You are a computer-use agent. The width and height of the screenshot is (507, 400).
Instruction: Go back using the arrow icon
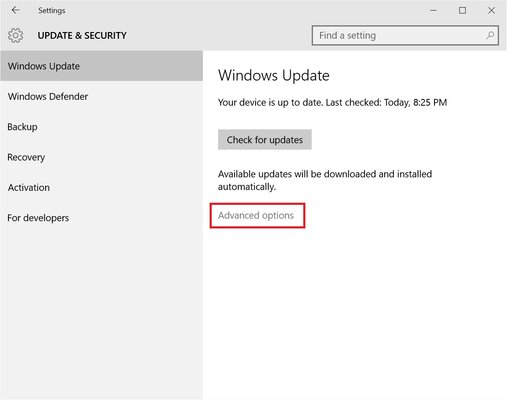[x=15, y=10]
